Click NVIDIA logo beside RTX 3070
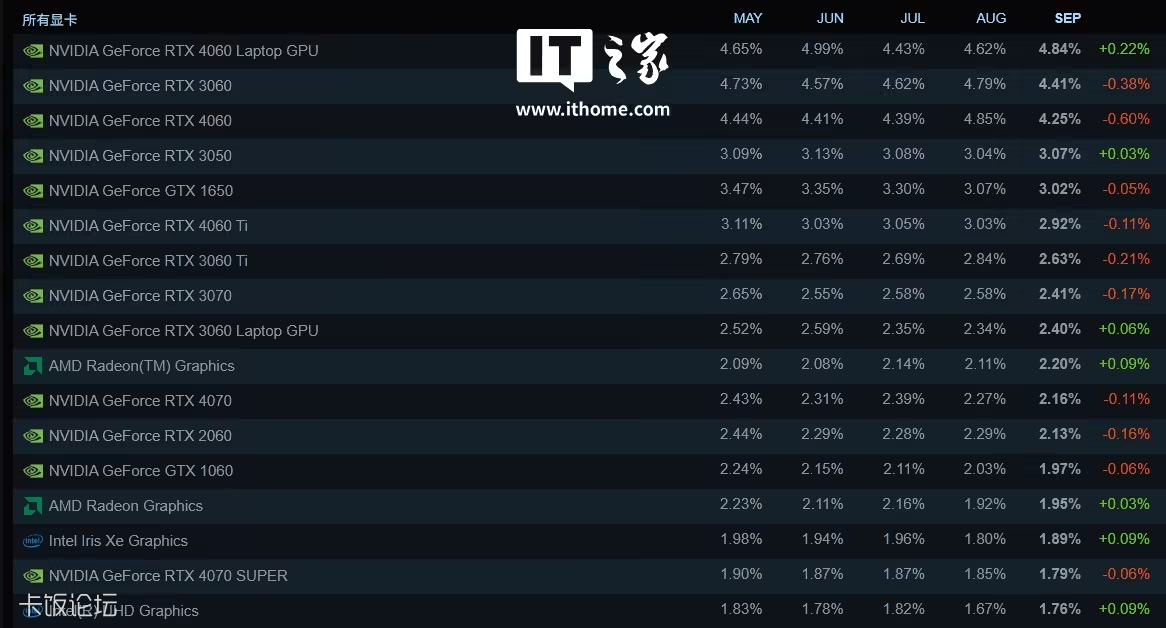Viewport: 1166px width, 628px height. pos(33,296)
